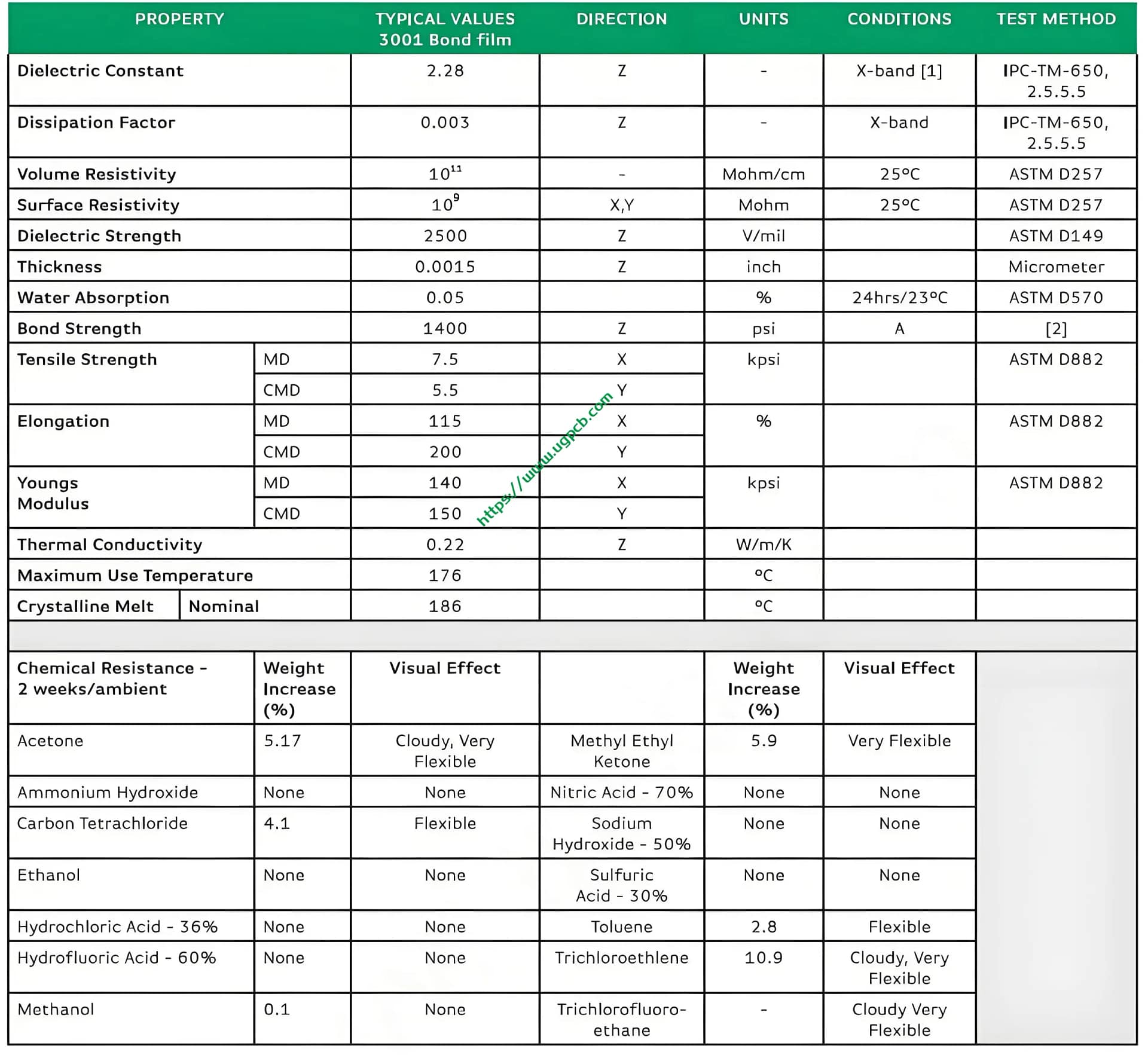Select the Volume Resistivity row label
Screen dimensions: 1148x1055
(x=97, y=175)
